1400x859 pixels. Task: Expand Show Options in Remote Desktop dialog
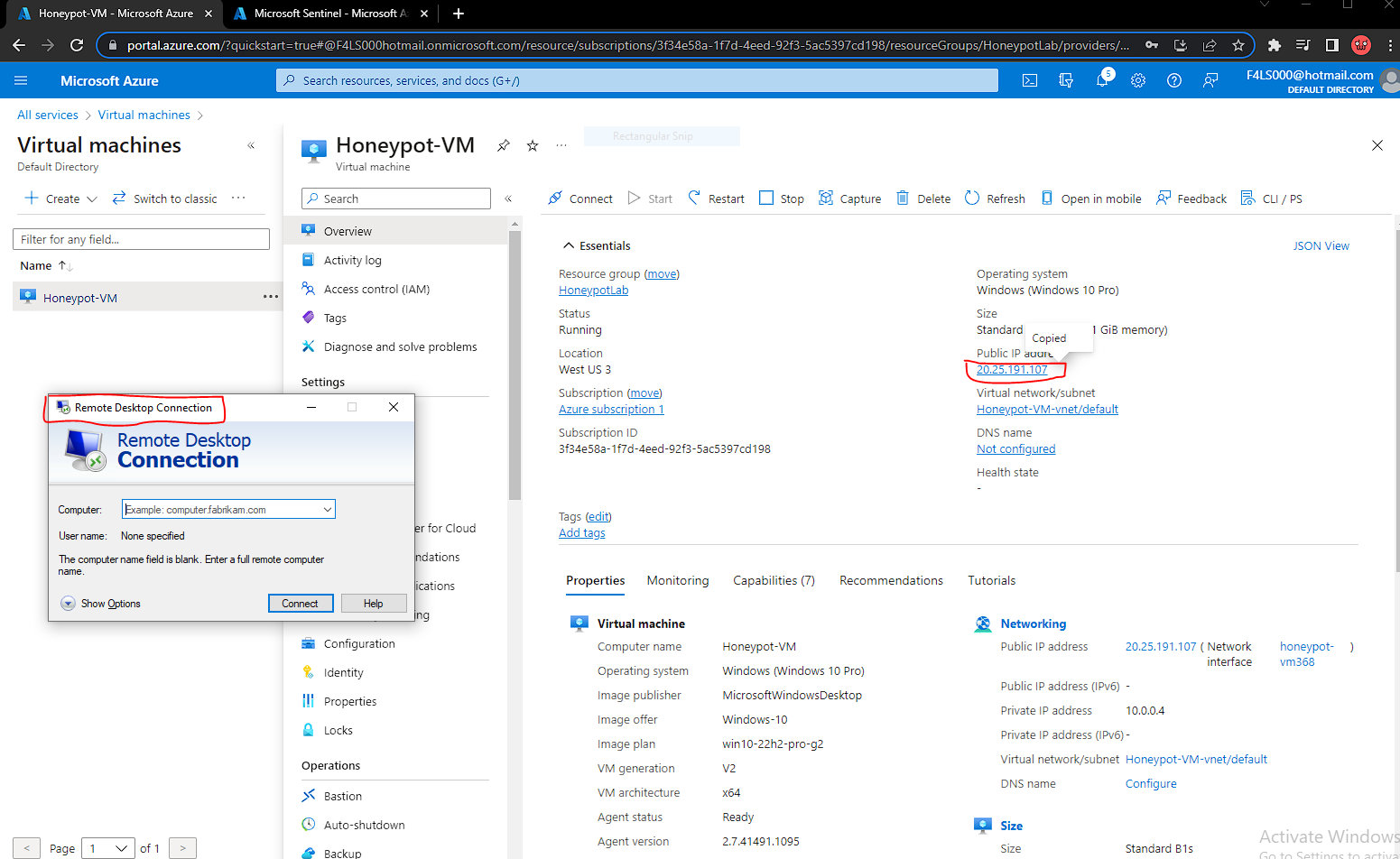(100, 604)
